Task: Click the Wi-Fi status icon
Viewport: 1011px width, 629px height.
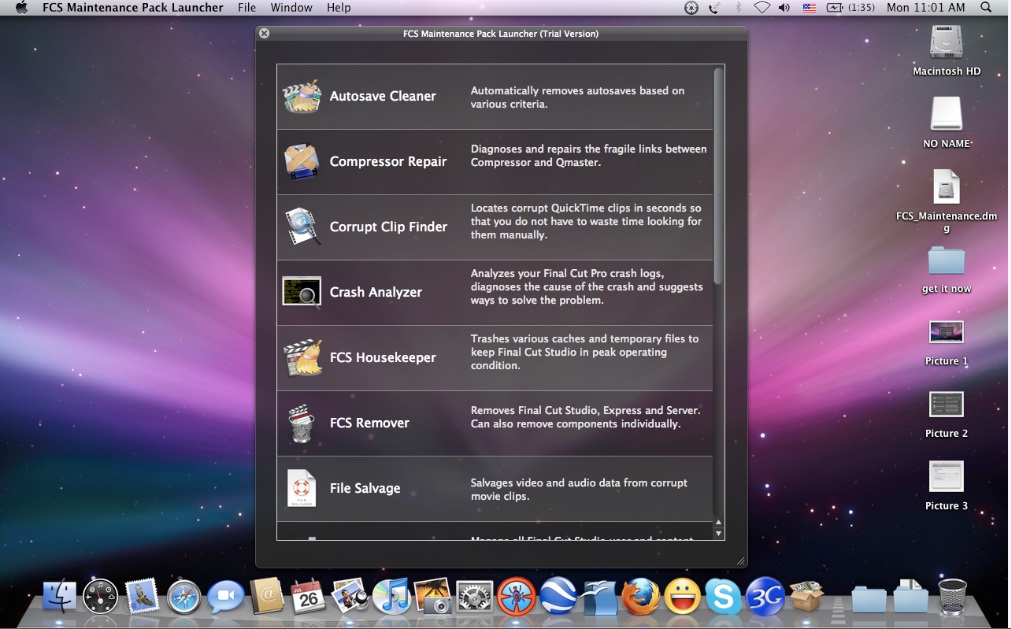Action: 761,8
